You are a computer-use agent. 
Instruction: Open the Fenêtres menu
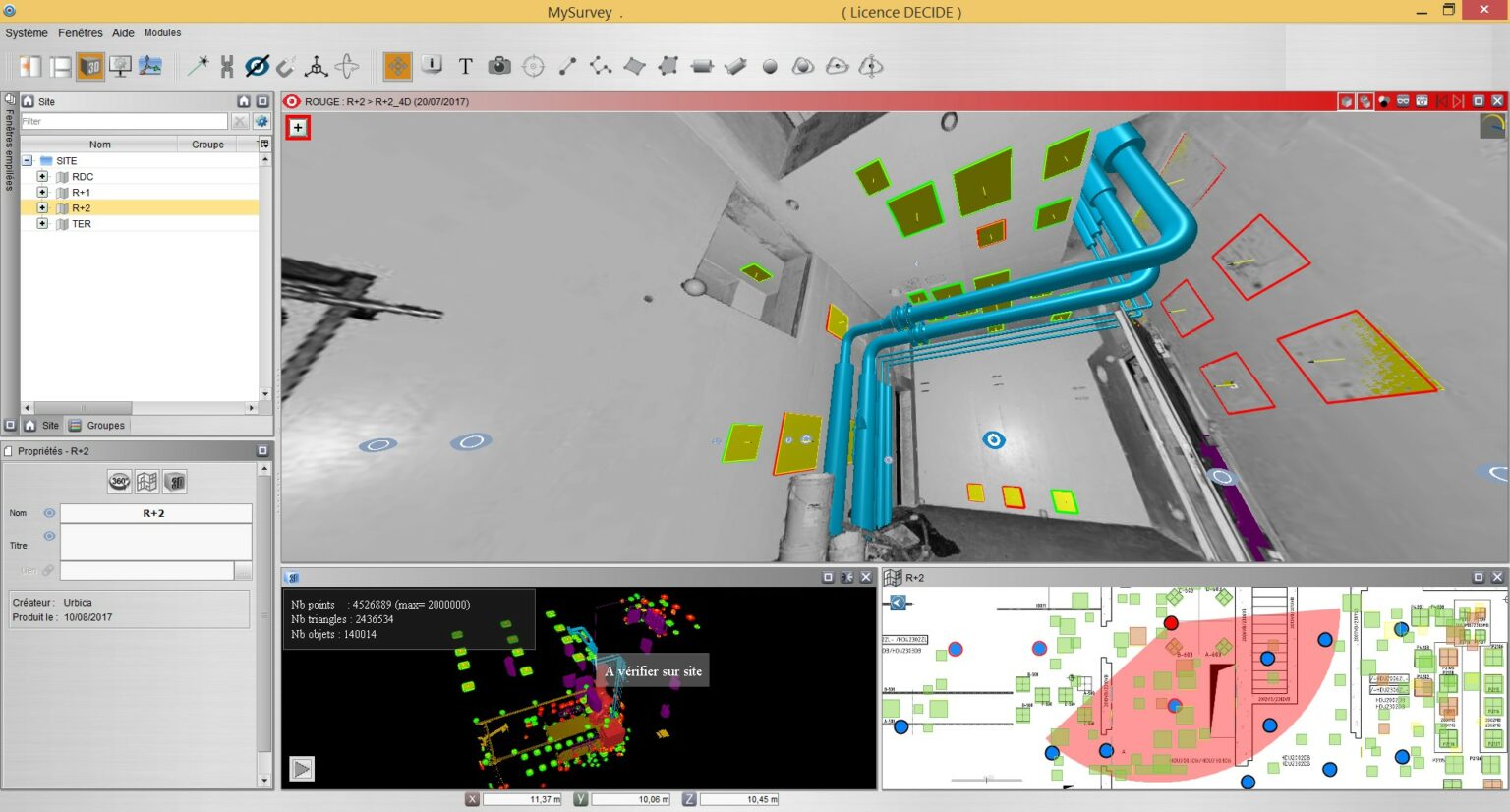click(80, 32)
